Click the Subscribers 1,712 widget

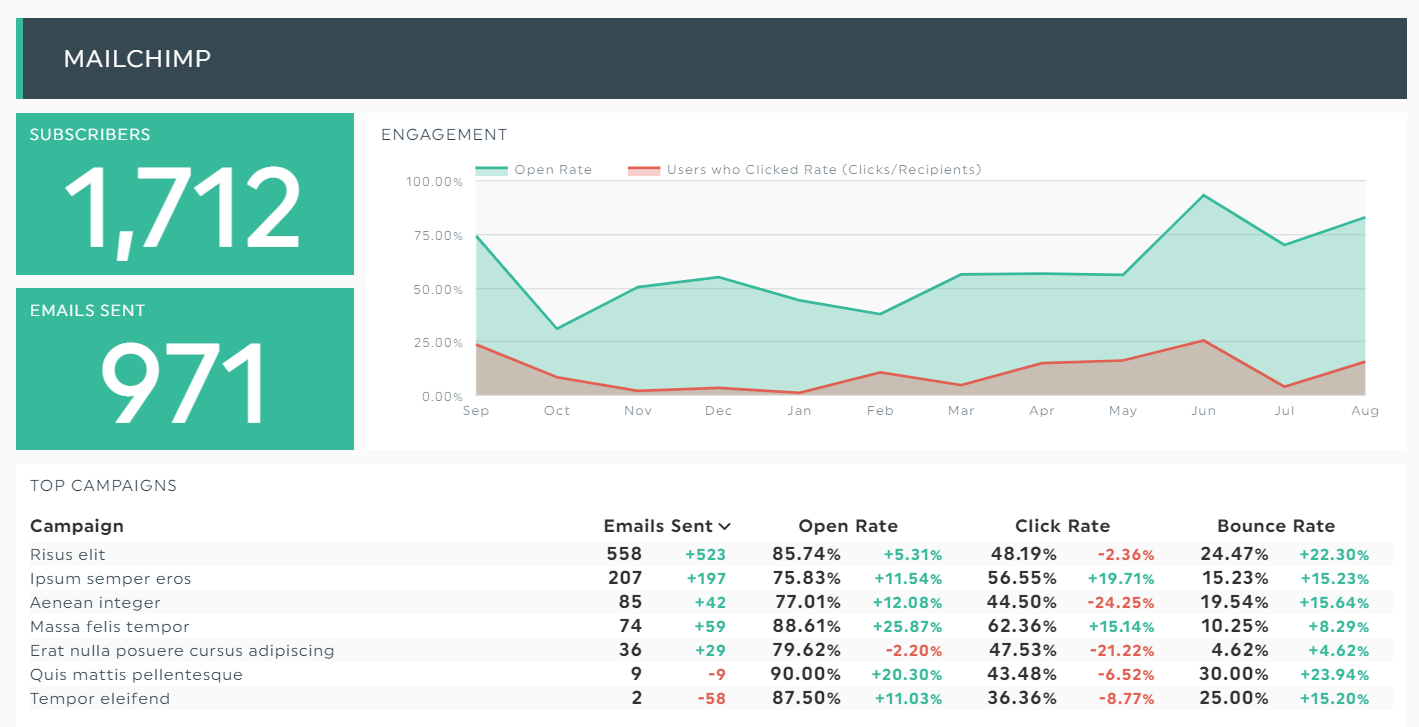pos(185,194)
